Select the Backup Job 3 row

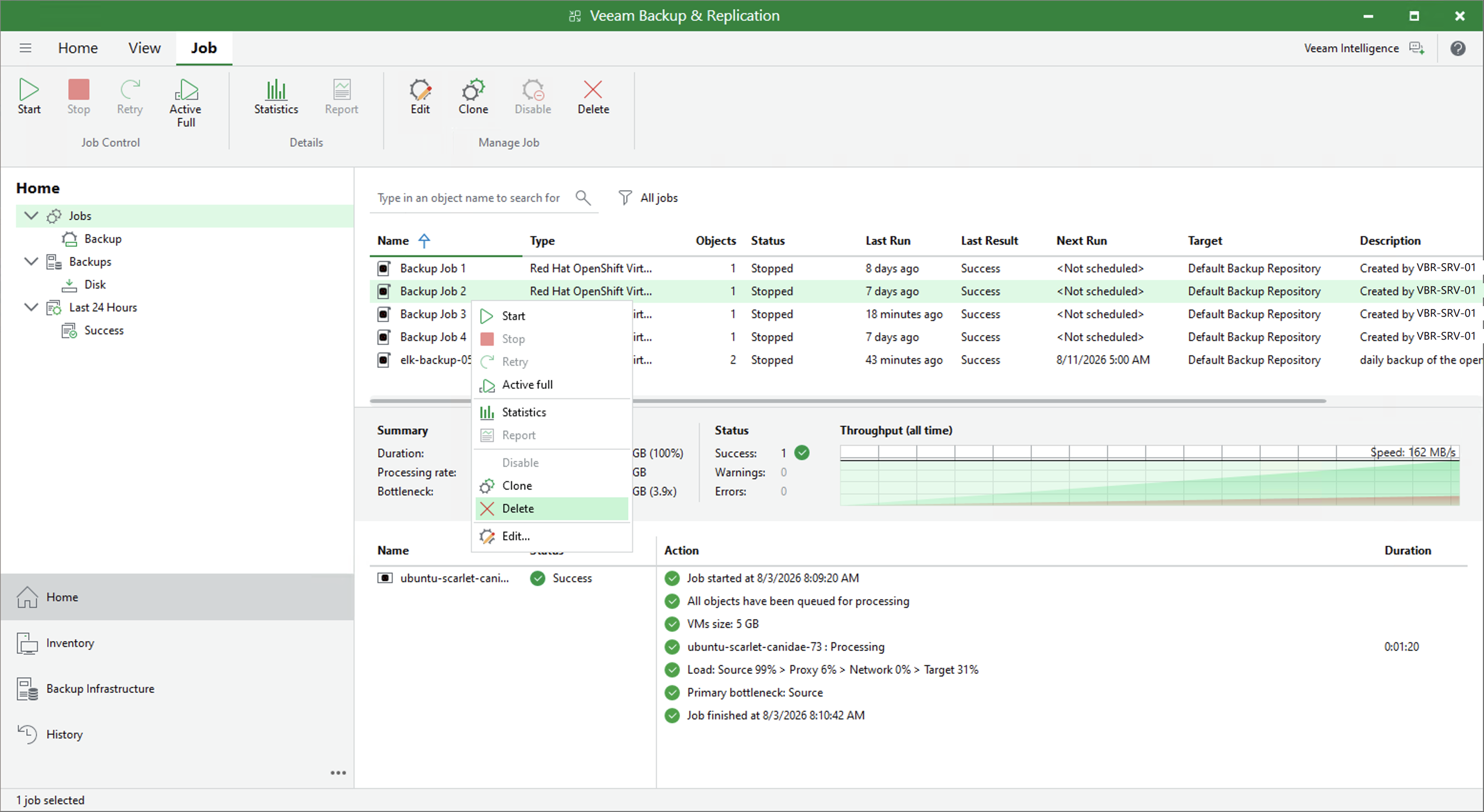[925, 314]
